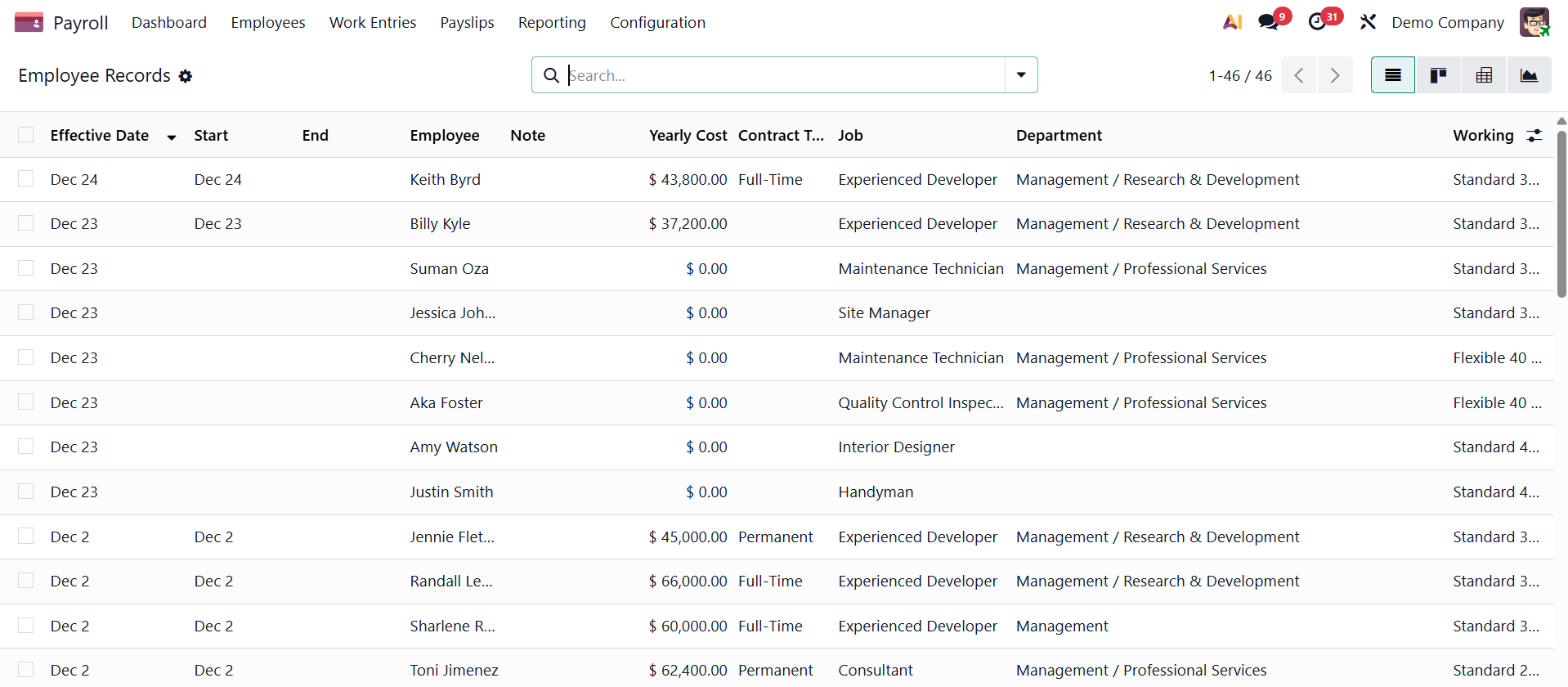Open optional columns adjust icon

click(x=1534, y=136)
